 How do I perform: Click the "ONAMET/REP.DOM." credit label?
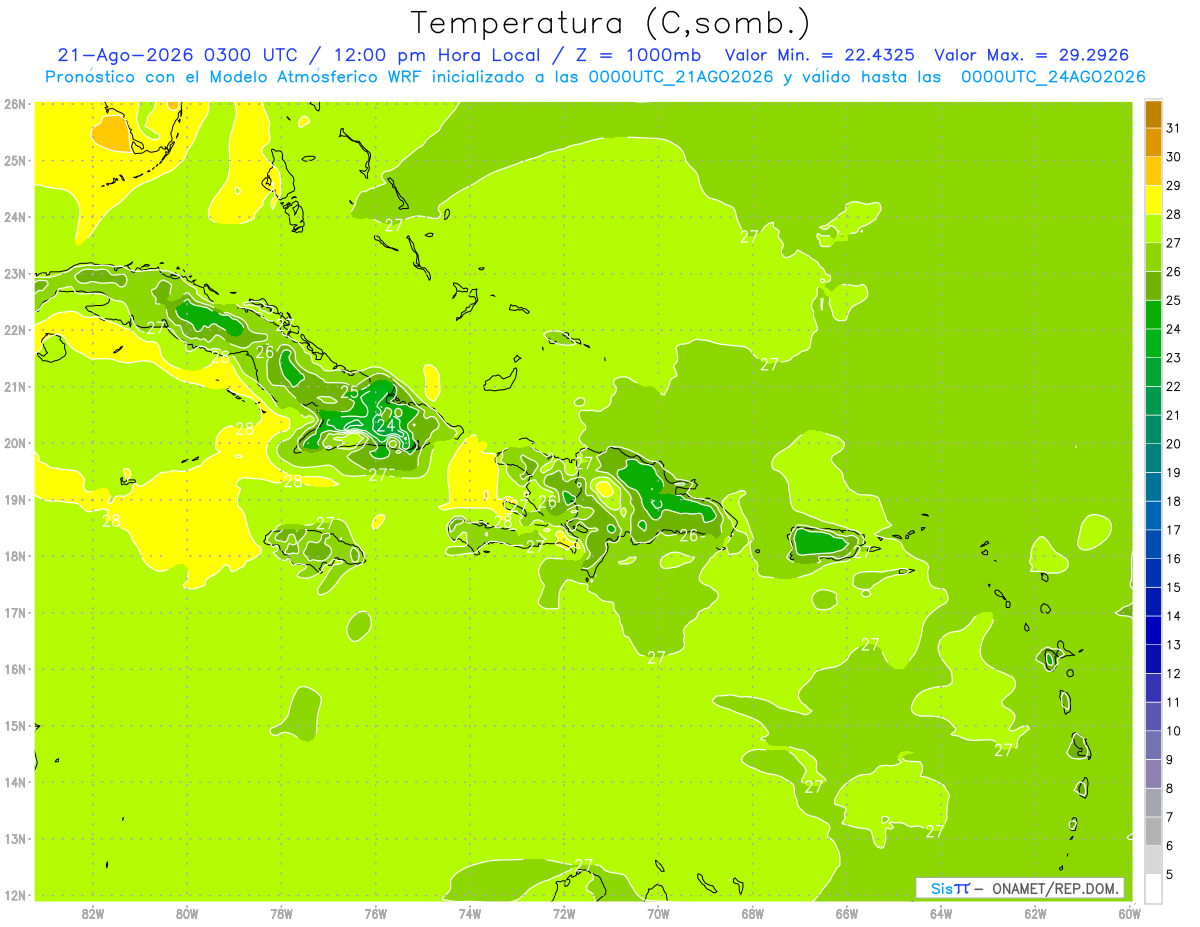click(1054, 888)
